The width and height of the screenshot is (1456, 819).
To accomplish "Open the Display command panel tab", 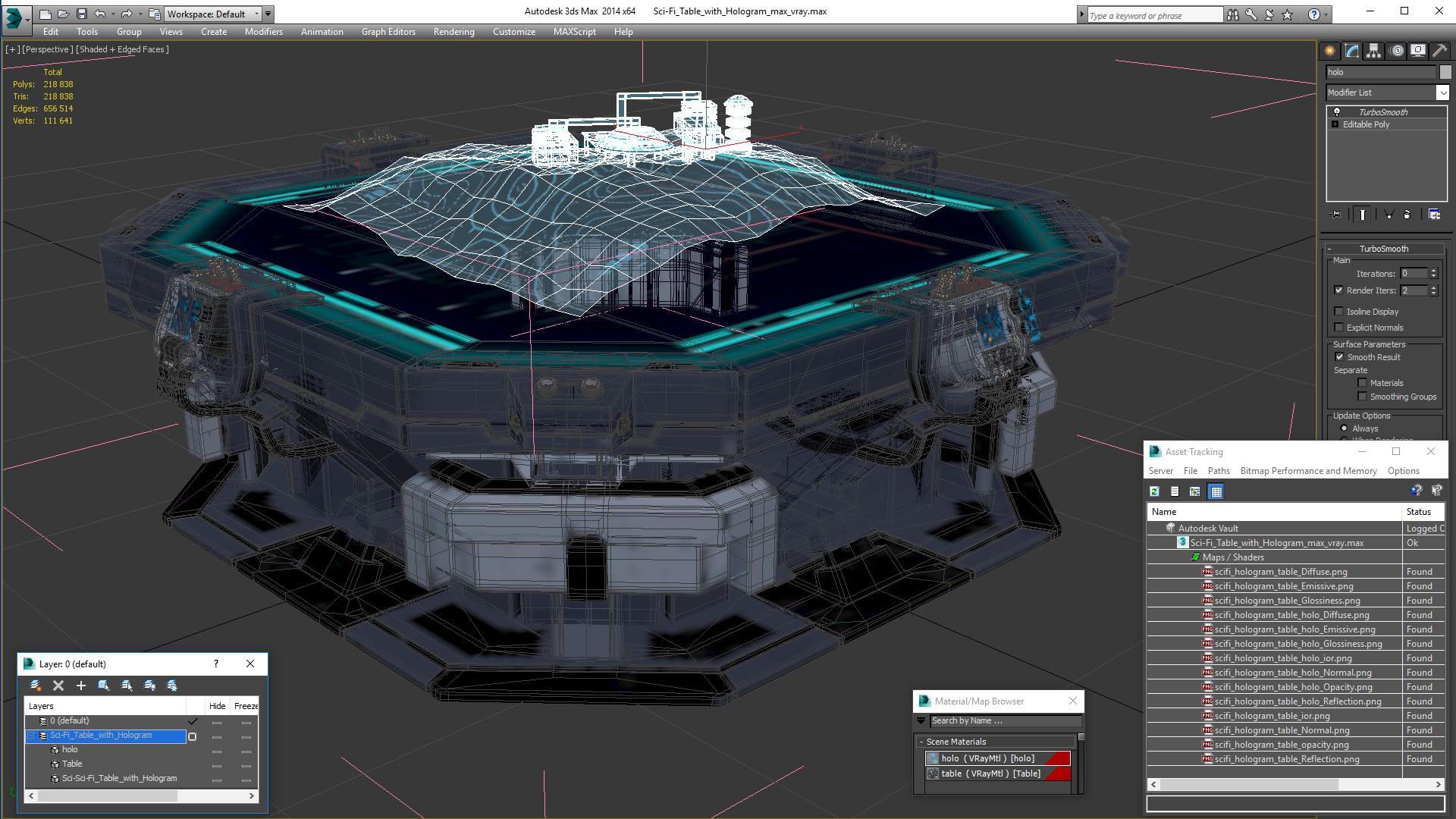I will 1418,51.
